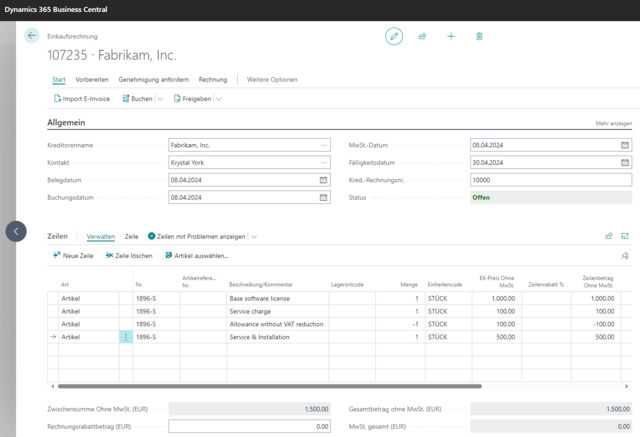
Task: Click the Freigeben action
Action: [193, 99]
